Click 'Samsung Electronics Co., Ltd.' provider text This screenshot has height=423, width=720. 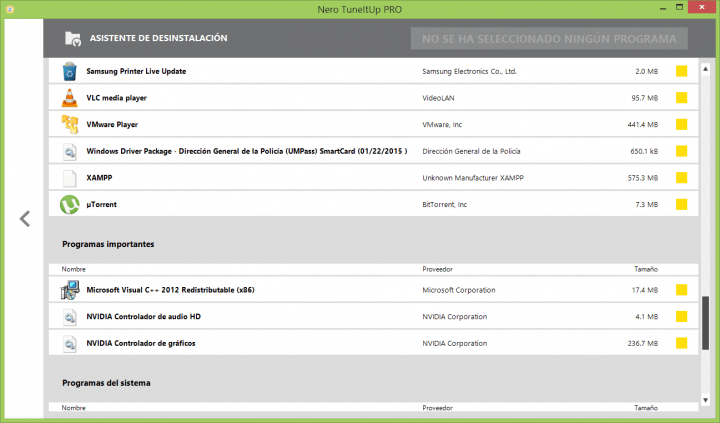(469, 71)
